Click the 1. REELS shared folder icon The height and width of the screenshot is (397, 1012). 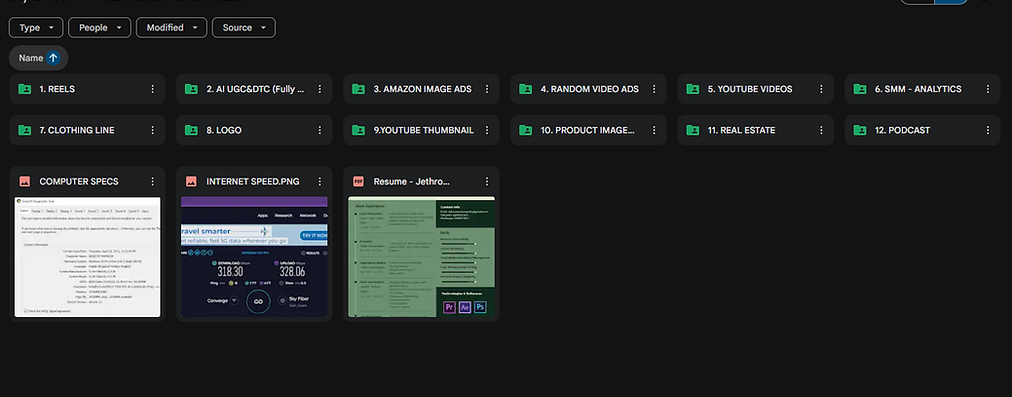[x=25, y=89]
